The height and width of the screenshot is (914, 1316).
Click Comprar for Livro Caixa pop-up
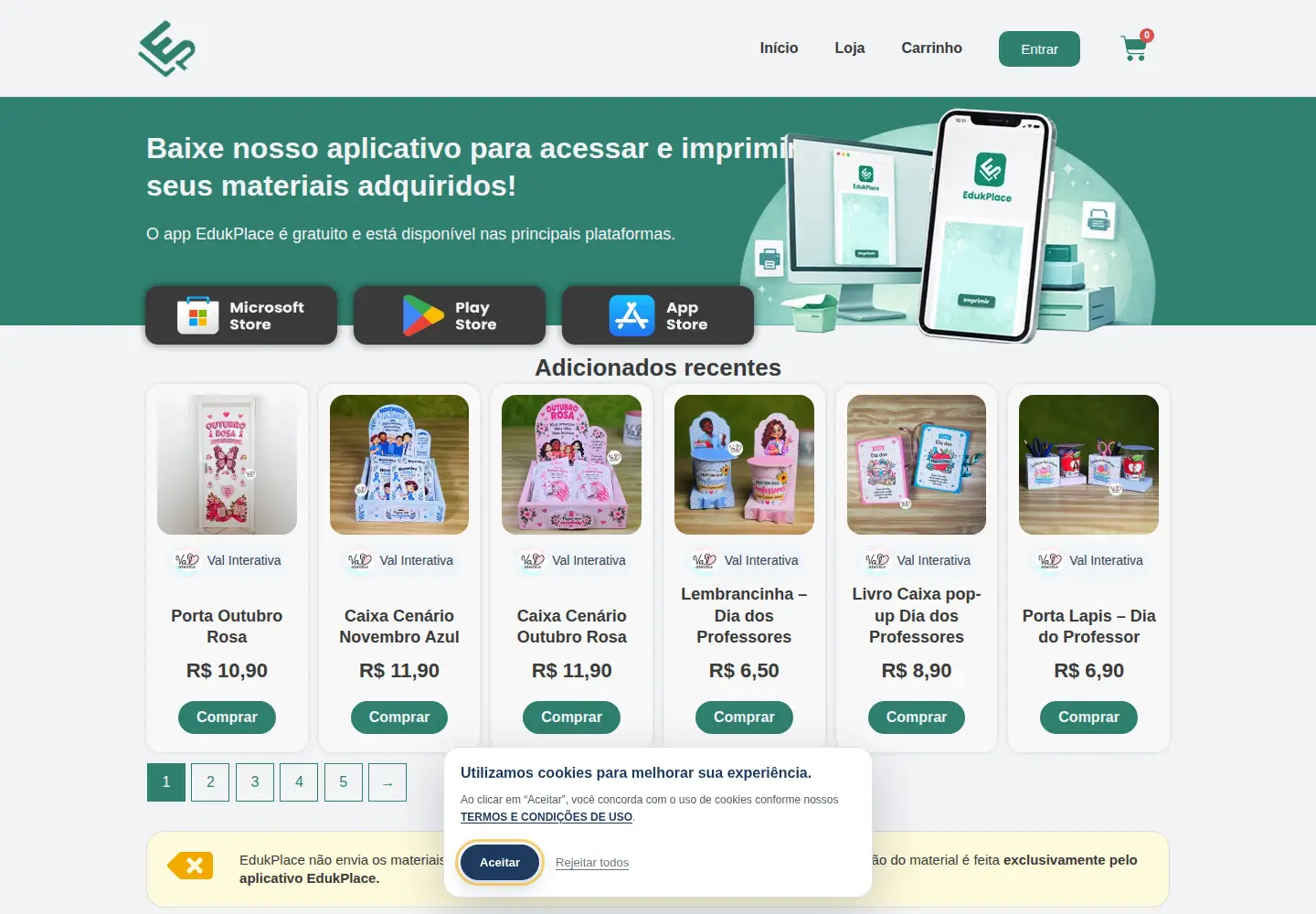point(917,717)
